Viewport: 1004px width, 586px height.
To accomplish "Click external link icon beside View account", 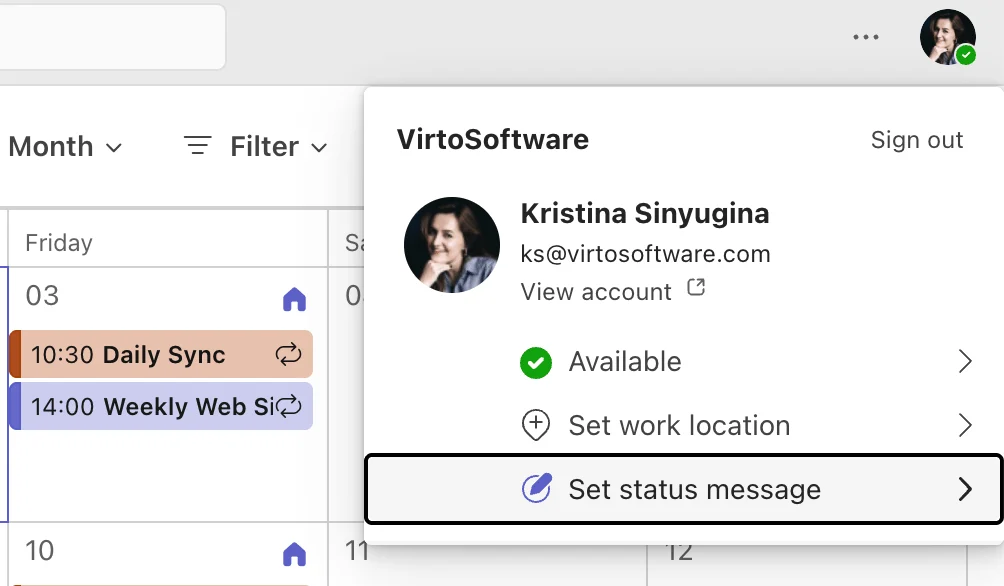I will tap(696, 288).
